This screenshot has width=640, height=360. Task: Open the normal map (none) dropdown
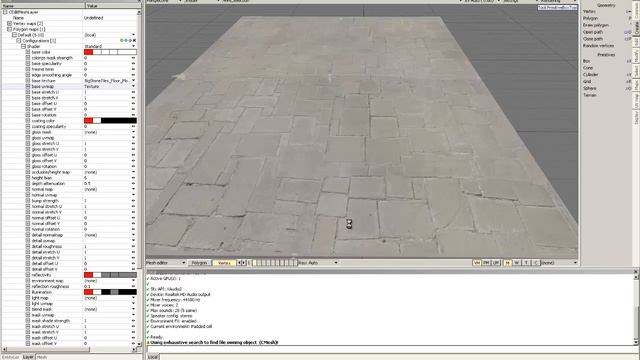(133, 189)
